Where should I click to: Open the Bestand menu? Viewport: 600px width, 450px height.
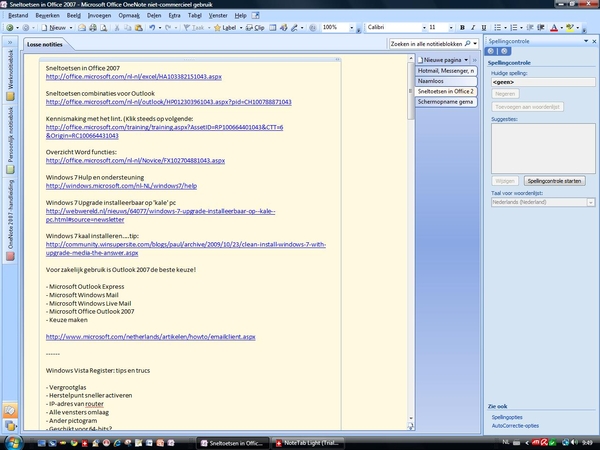(18, 16)
